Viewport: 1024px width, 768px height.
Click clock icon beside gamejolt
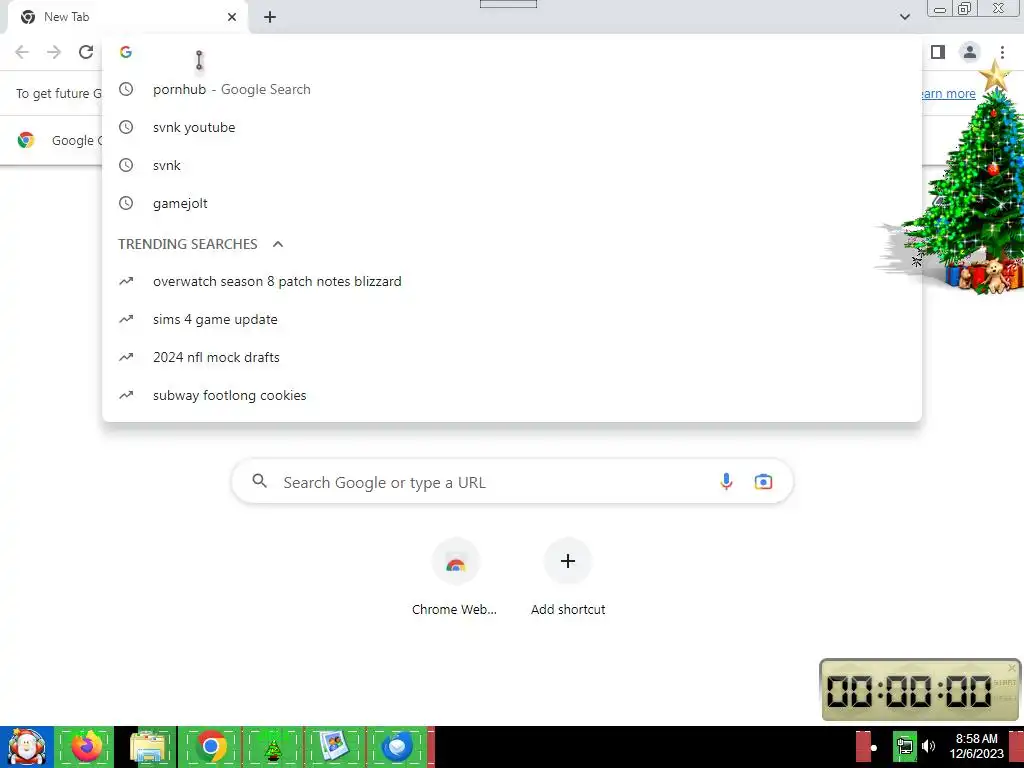coord(126,203)
